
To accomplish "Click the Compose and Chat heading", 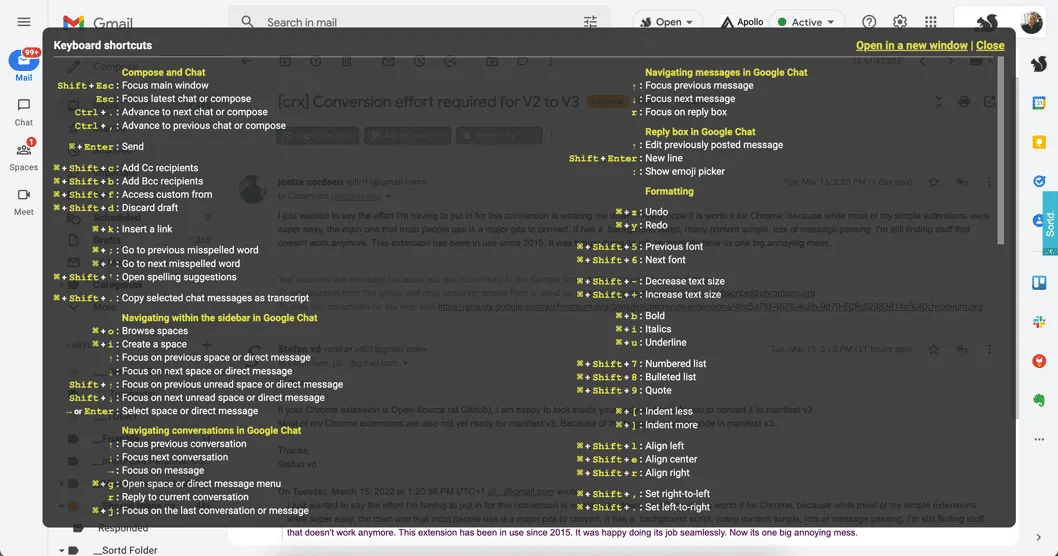I will point(163,72).
